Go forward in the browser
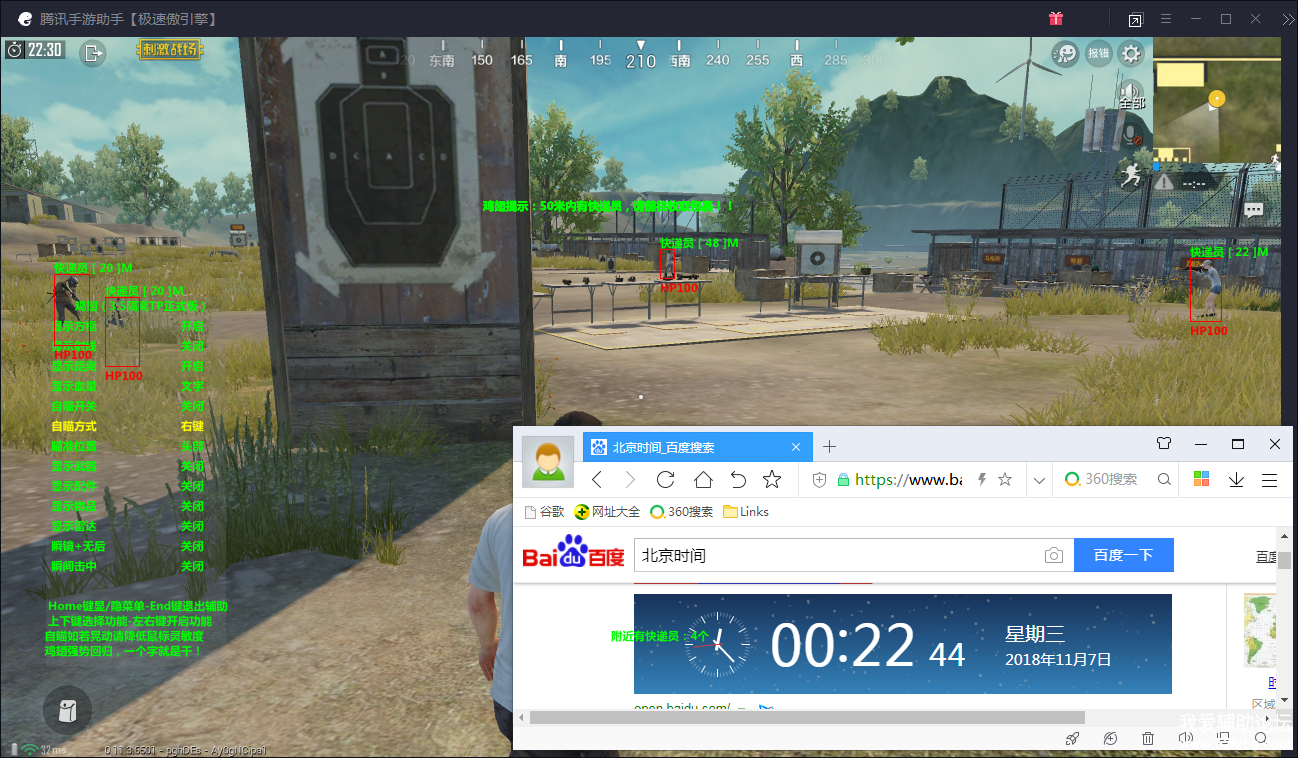The height and width of the screenshot is (758, 1298). [x=630, y=480]
